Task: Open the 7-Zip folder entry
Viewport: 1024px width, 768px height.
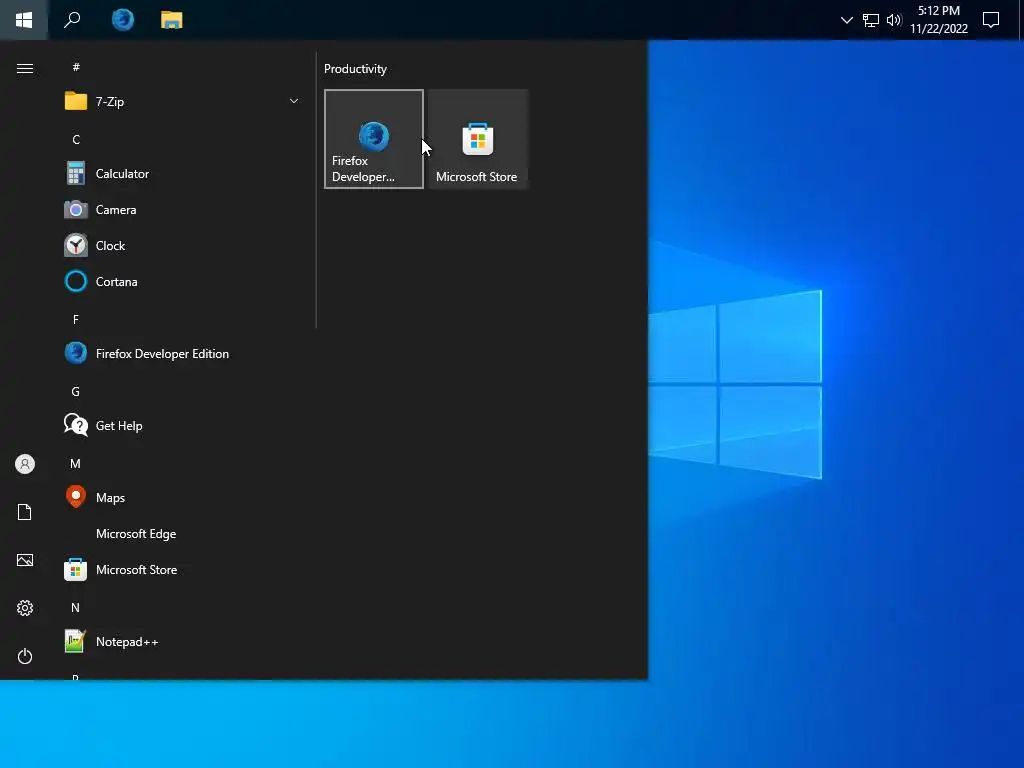Action: (182, 101)
